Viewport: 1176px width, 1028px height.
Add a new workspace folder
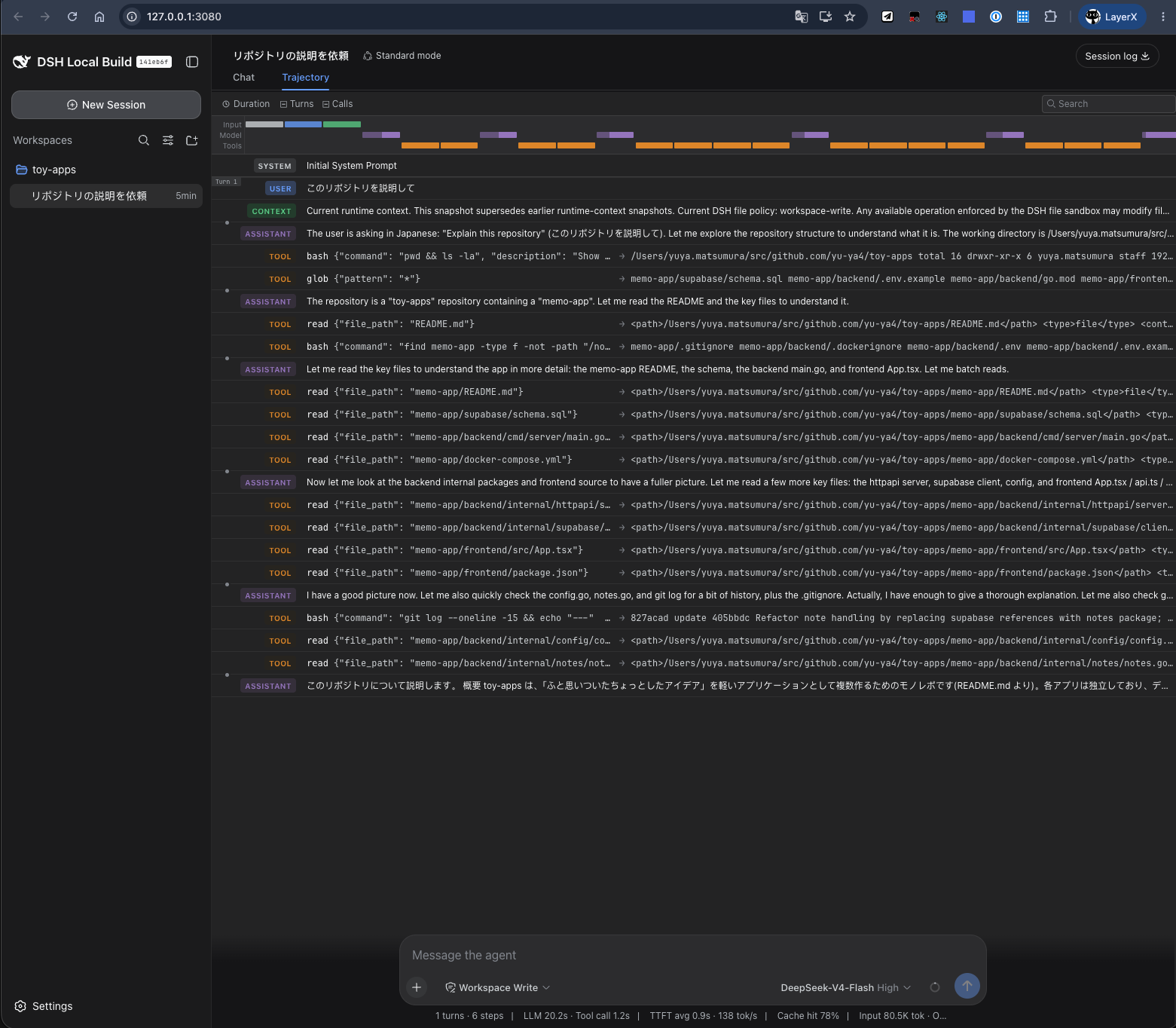(192, 140)
